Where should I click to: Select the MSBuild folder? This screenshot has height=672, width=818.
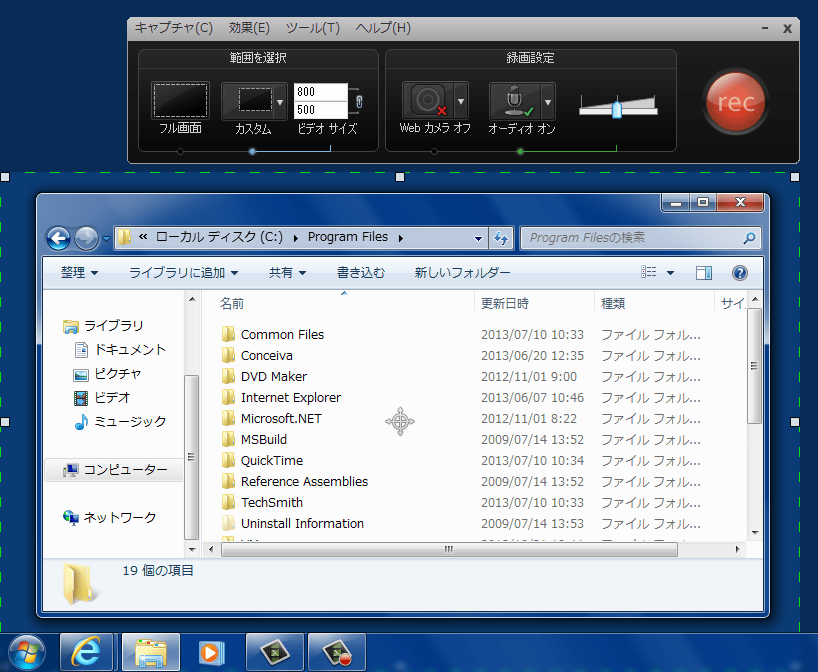point(263,439)
